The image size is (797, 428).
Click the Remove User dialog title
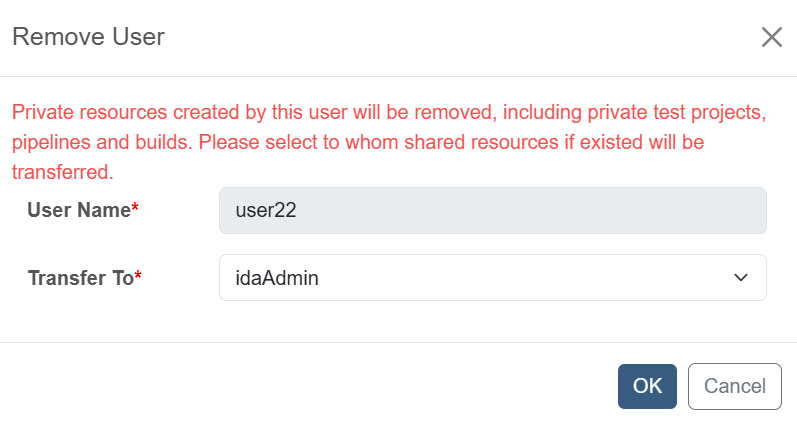tap(88, 38)
